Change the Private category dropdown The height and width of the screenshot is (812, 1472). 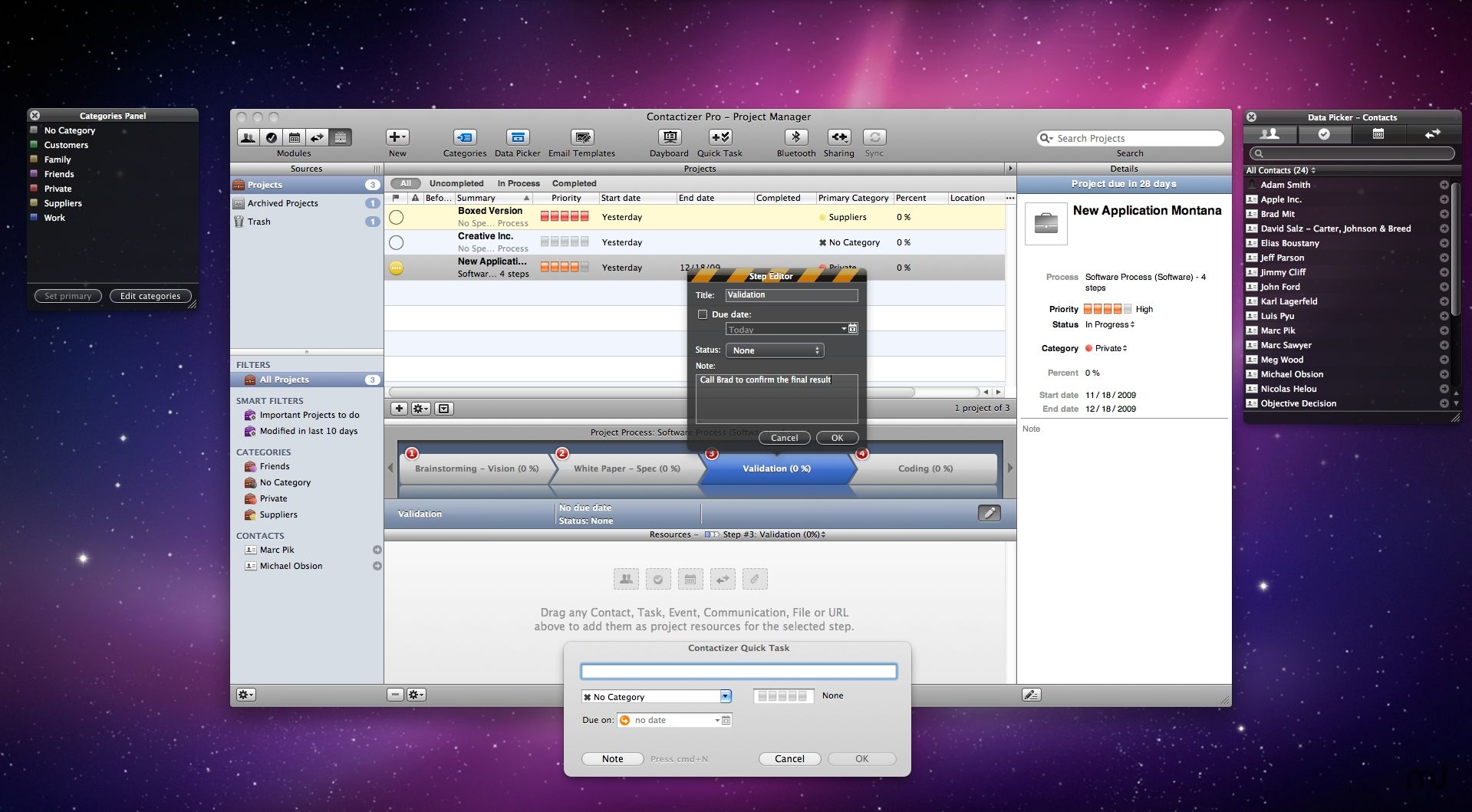pyautogui.click(x=1106, y=348)
